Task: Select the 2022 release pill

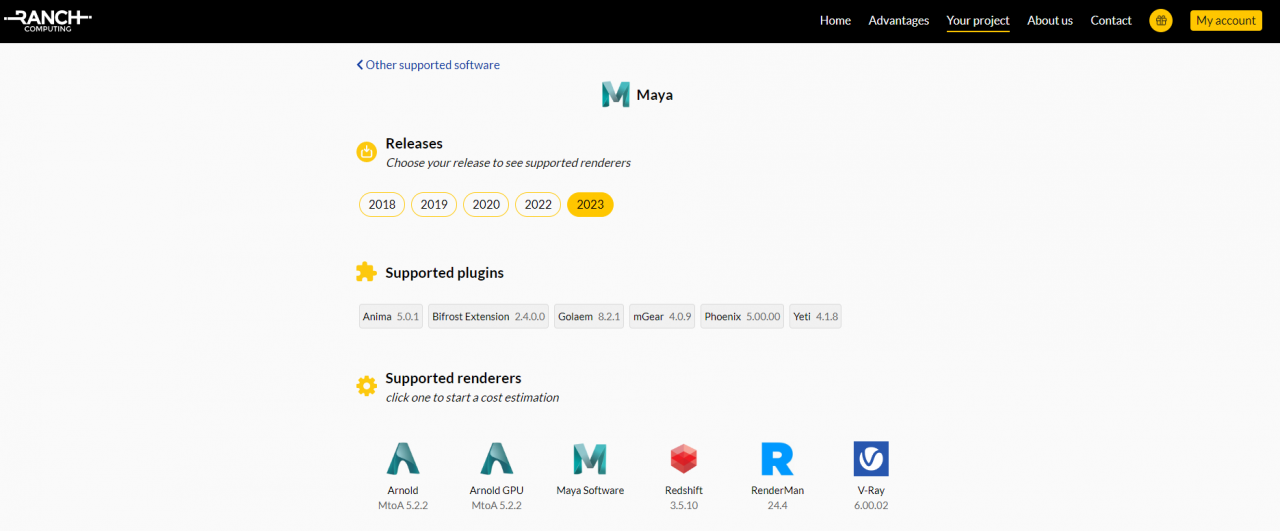Action: 538,204
